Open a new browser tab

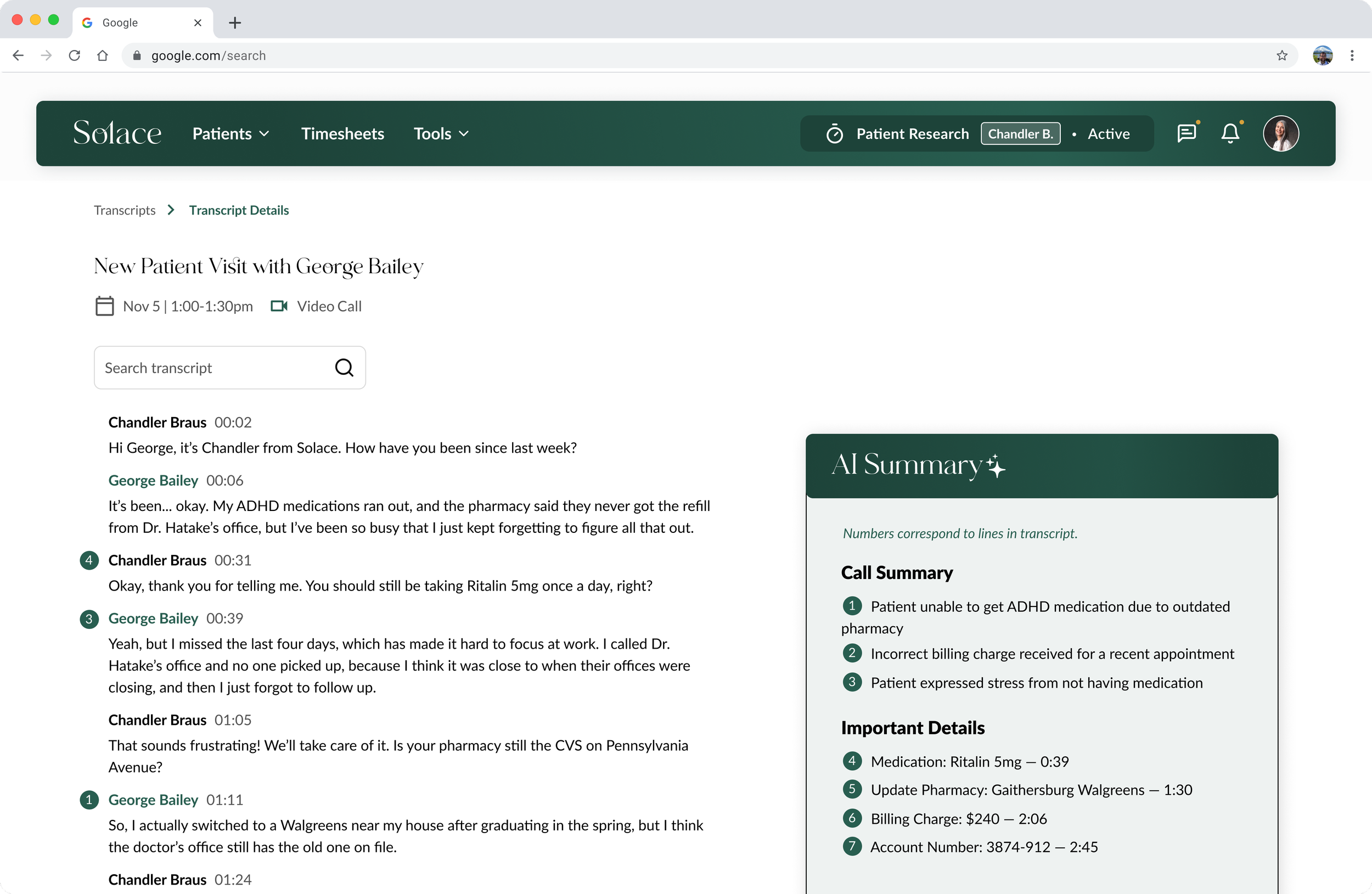[x=235, y=23]
